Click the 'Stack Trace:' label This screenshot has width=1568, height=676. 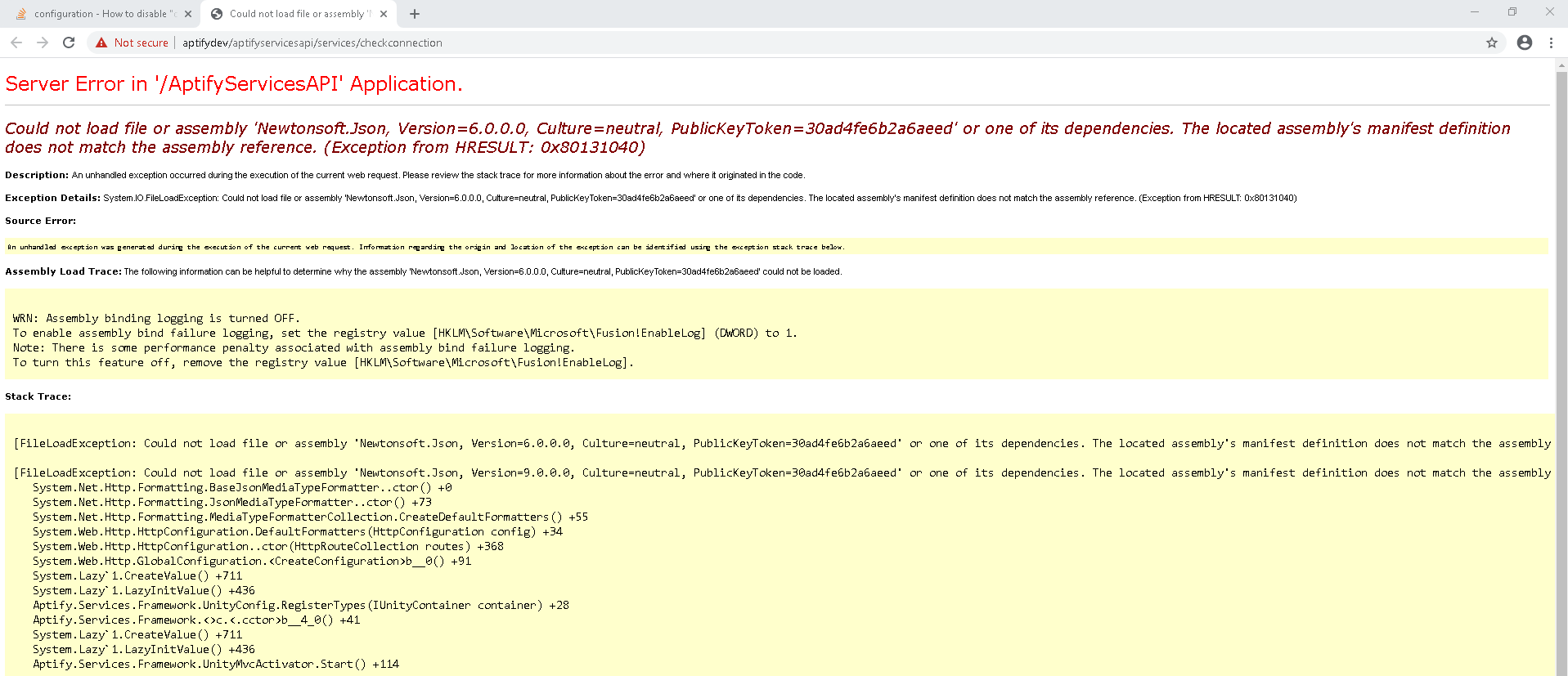click(38, 396)
